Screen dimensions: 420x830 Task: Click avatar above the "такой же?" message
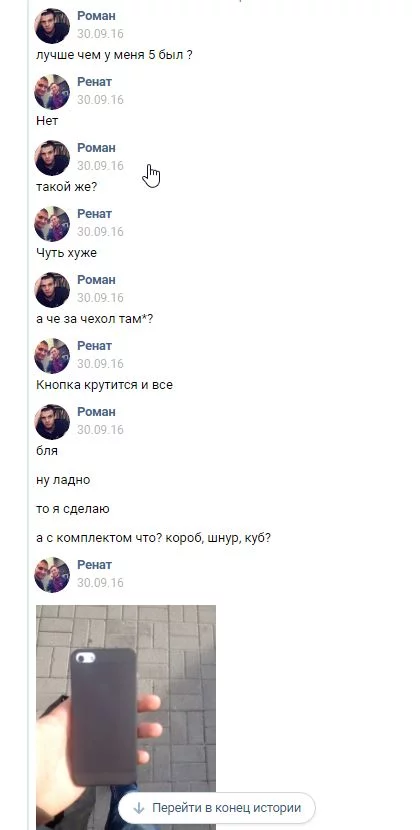pos(52,158)
